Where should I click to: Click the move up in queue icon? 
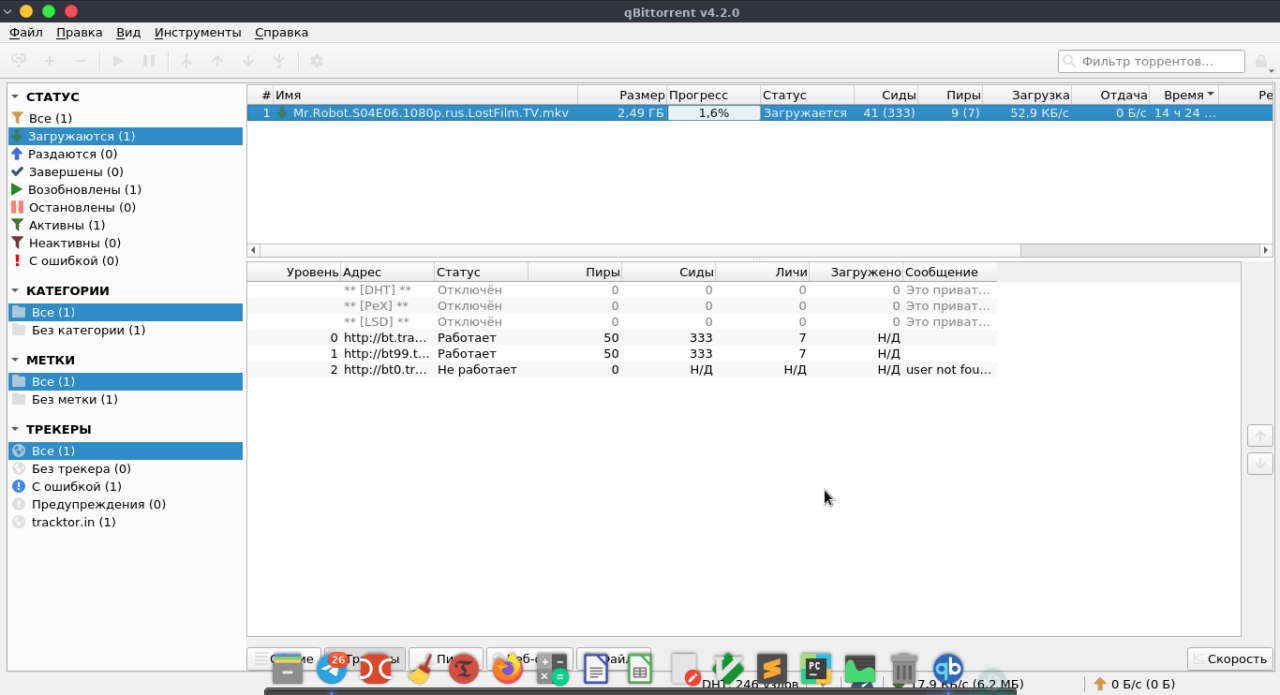tap(217, 61)
